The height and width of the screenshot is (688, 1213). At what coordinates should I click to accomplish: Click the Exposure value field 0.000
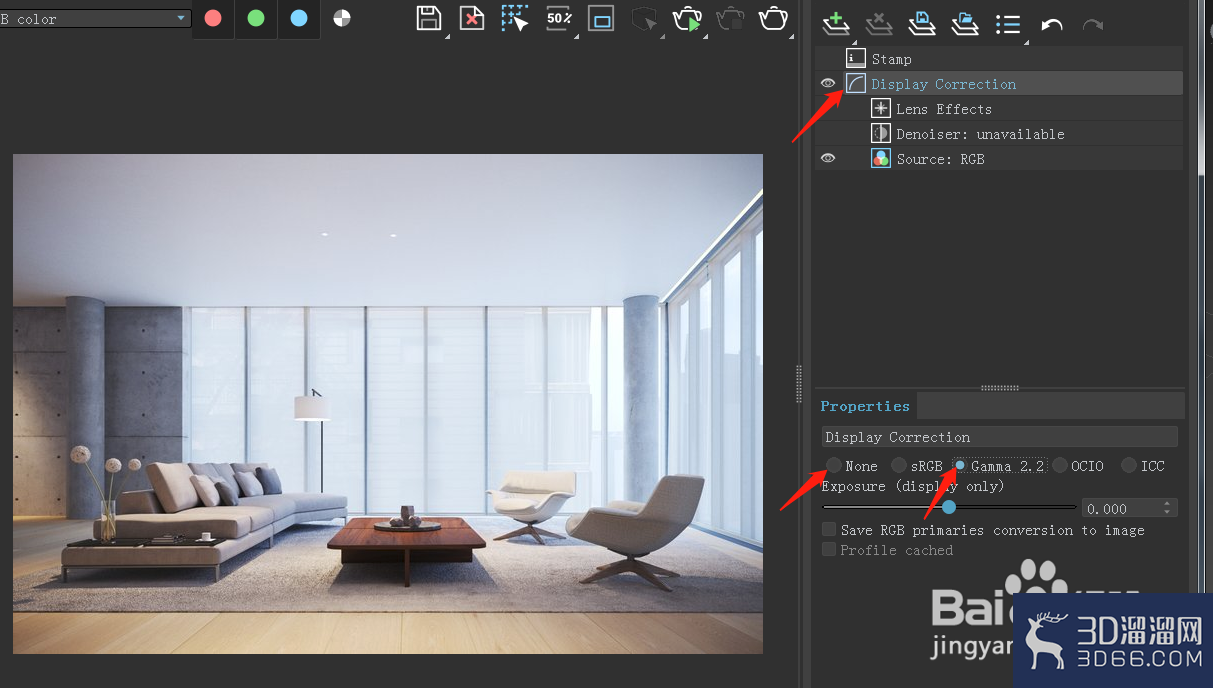[x=1121, y=508]
